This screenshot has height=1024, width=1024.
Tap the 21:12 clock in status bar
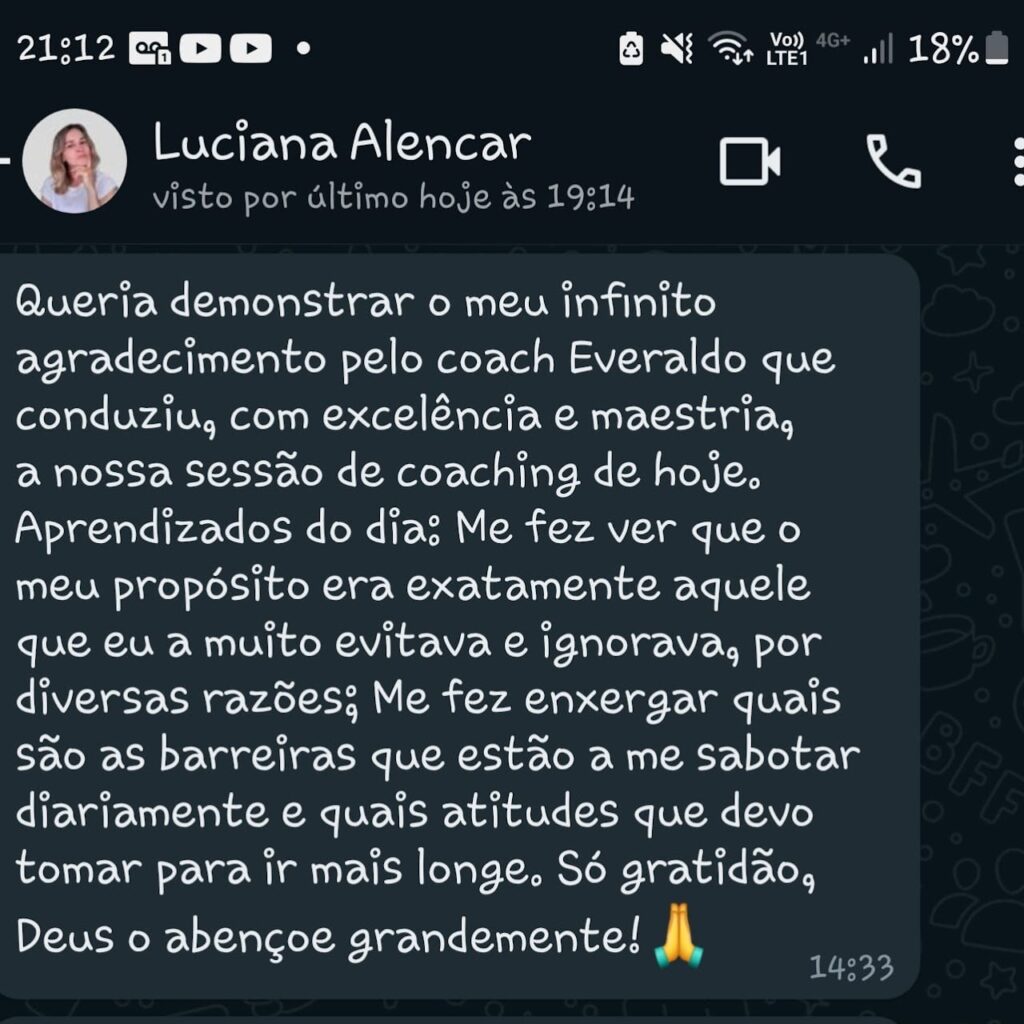pos(66,48)
